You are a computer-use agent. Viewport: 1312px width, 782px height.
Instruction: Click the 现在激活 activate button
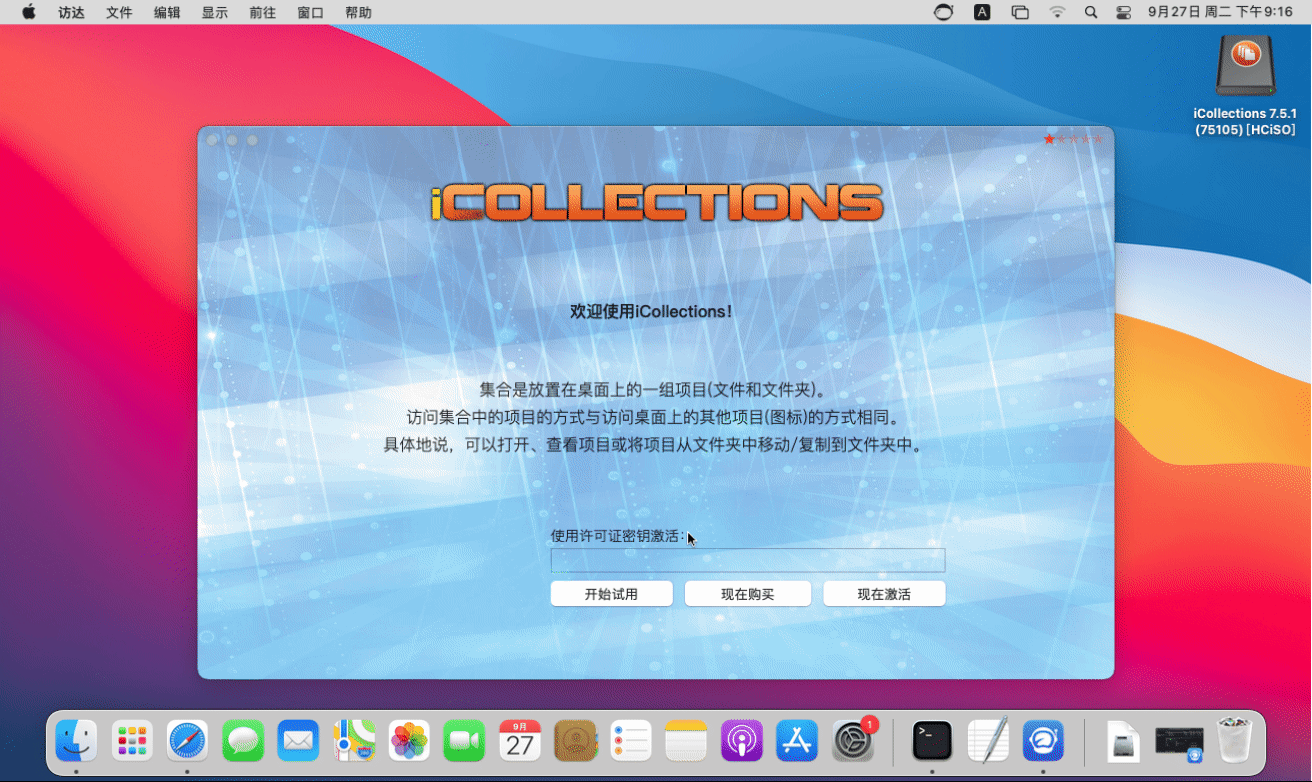click(884, 594)
